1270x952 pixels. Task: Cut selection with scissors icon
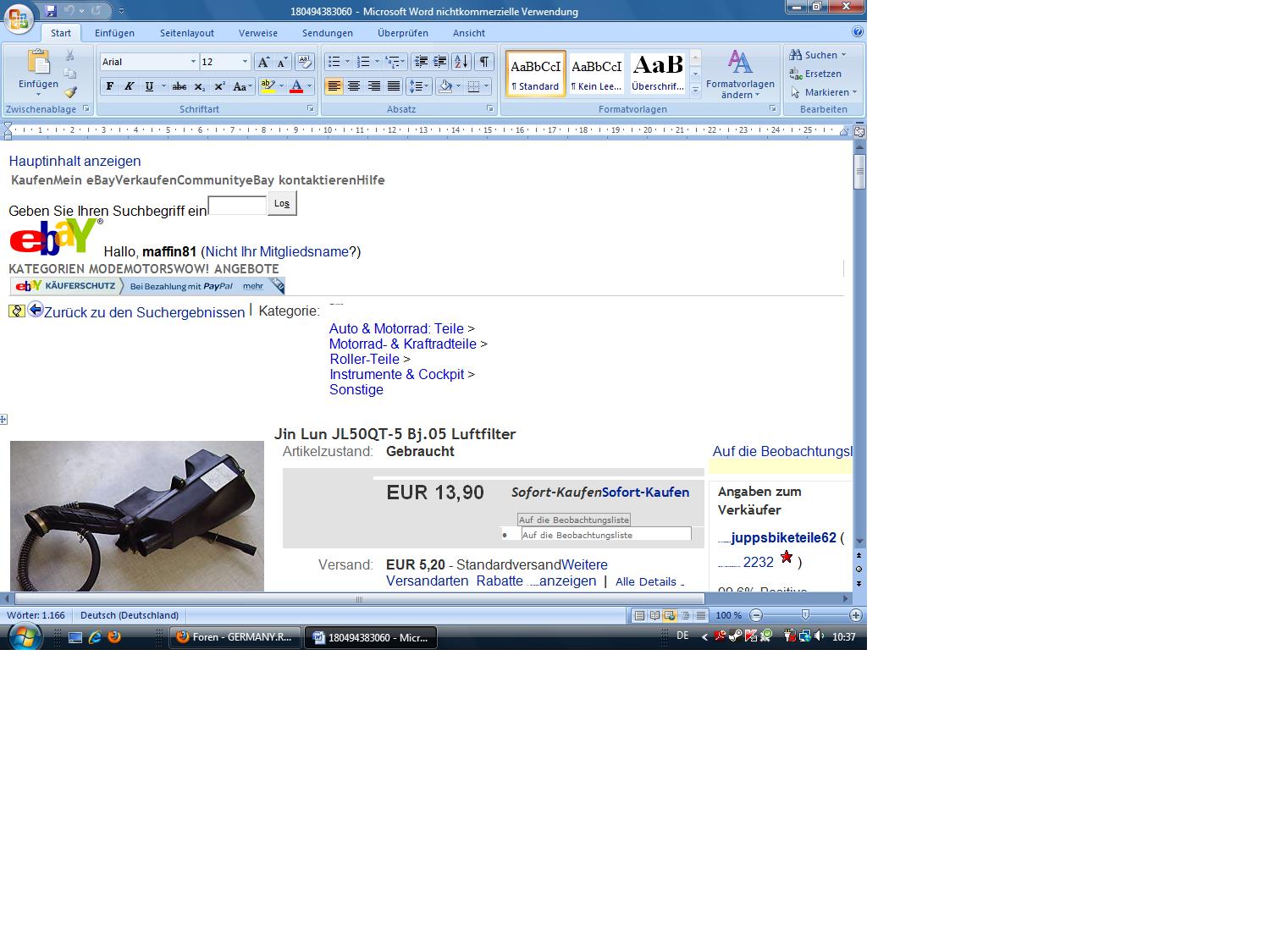pos(70,56)
